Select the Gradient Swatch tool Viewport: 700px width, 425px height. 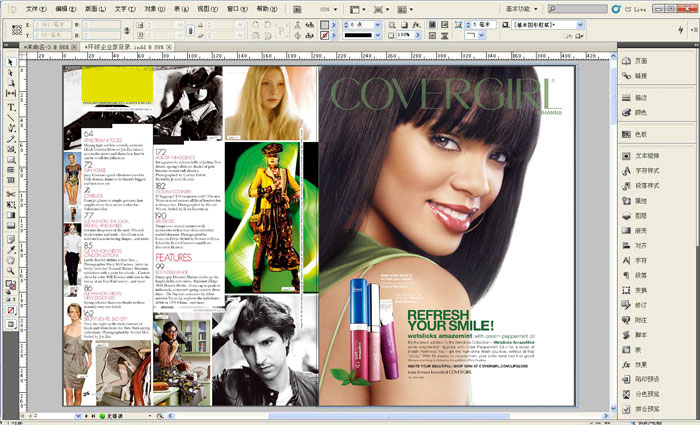click(x=10, y=215)
